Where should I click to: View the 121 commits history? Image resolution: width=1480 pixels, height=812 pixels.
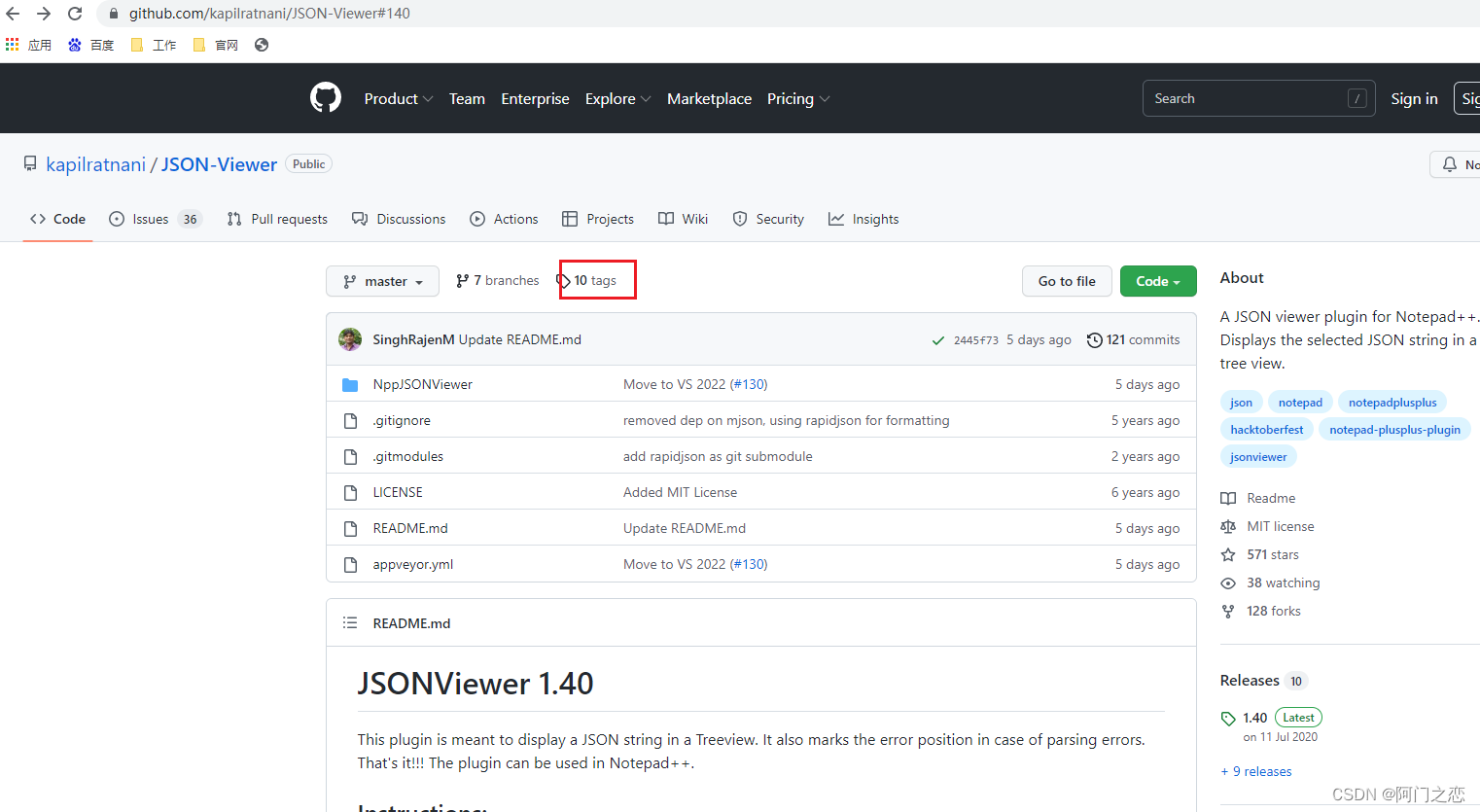[1134, 339]
